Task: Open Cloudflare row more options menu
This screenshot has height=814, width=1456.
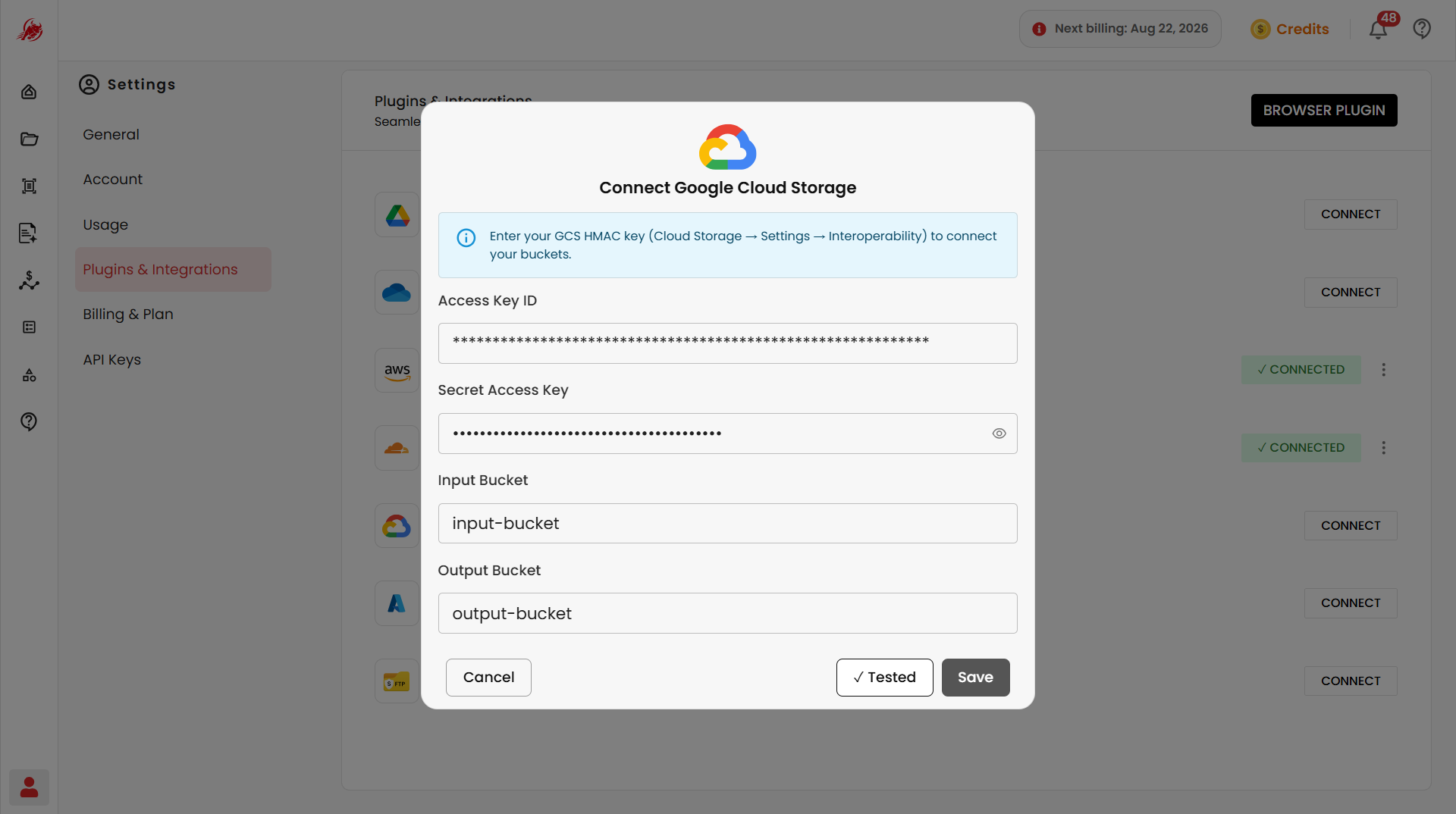Action: click(x=1384, y=448)
